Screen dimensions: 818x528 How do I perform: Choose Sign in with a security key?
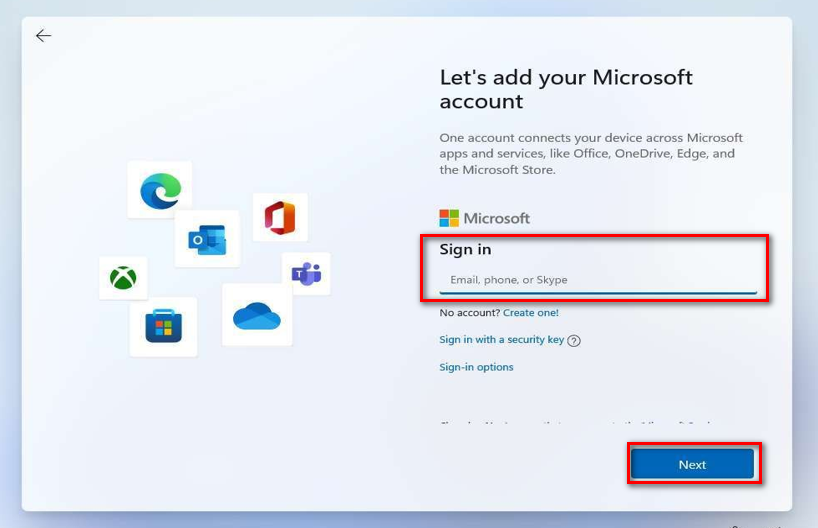(501, 340)
